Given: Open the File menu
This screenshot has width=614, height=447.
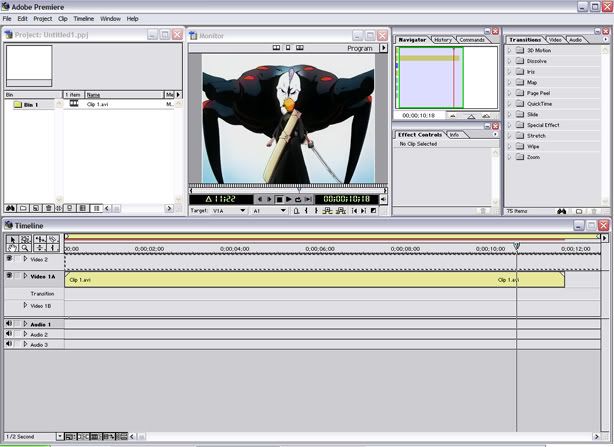Looking at the screenshot, I should coord(7,19).
